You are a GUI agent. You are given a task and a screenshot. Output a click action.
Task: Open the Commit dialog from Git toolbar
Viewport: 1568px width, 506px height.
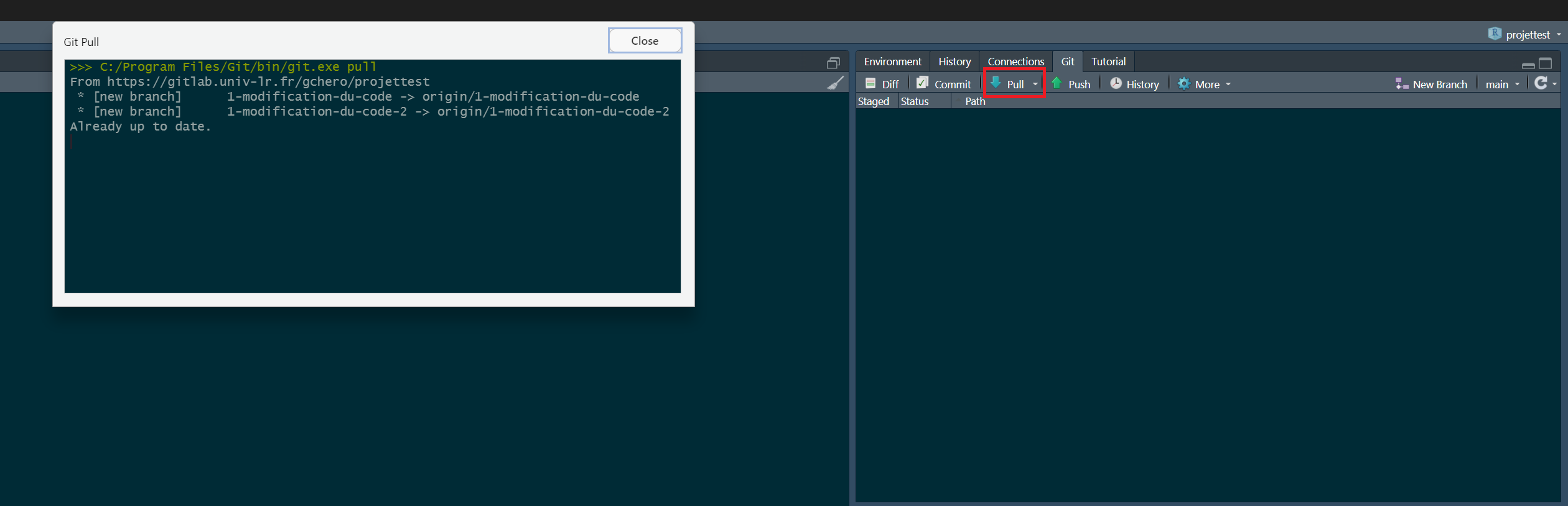(x=923, y=83)
